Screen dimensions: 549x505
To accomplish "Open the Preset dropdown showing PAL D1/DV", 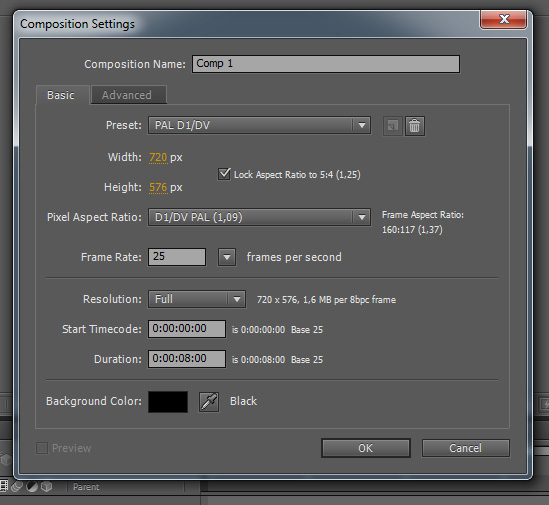I will pos(259,125).
